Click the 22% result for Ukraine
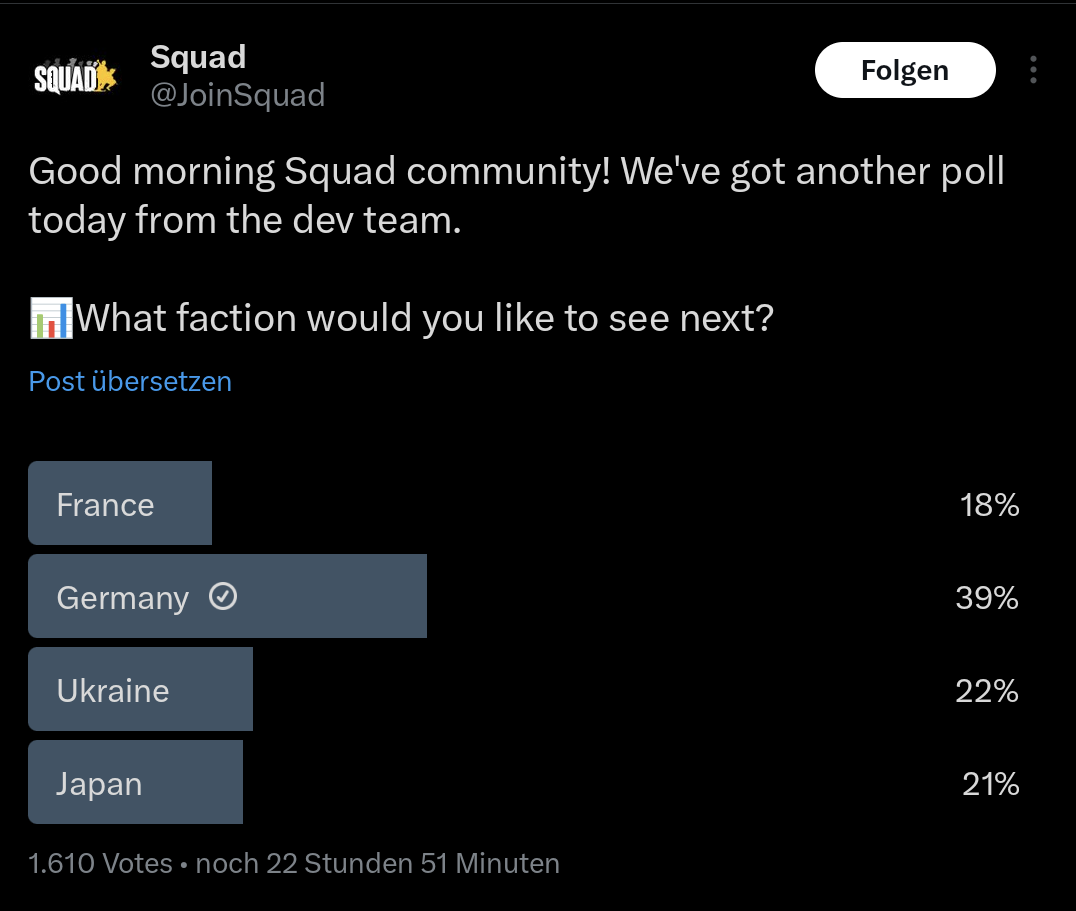1076x911 pixels. coord(987,691)
